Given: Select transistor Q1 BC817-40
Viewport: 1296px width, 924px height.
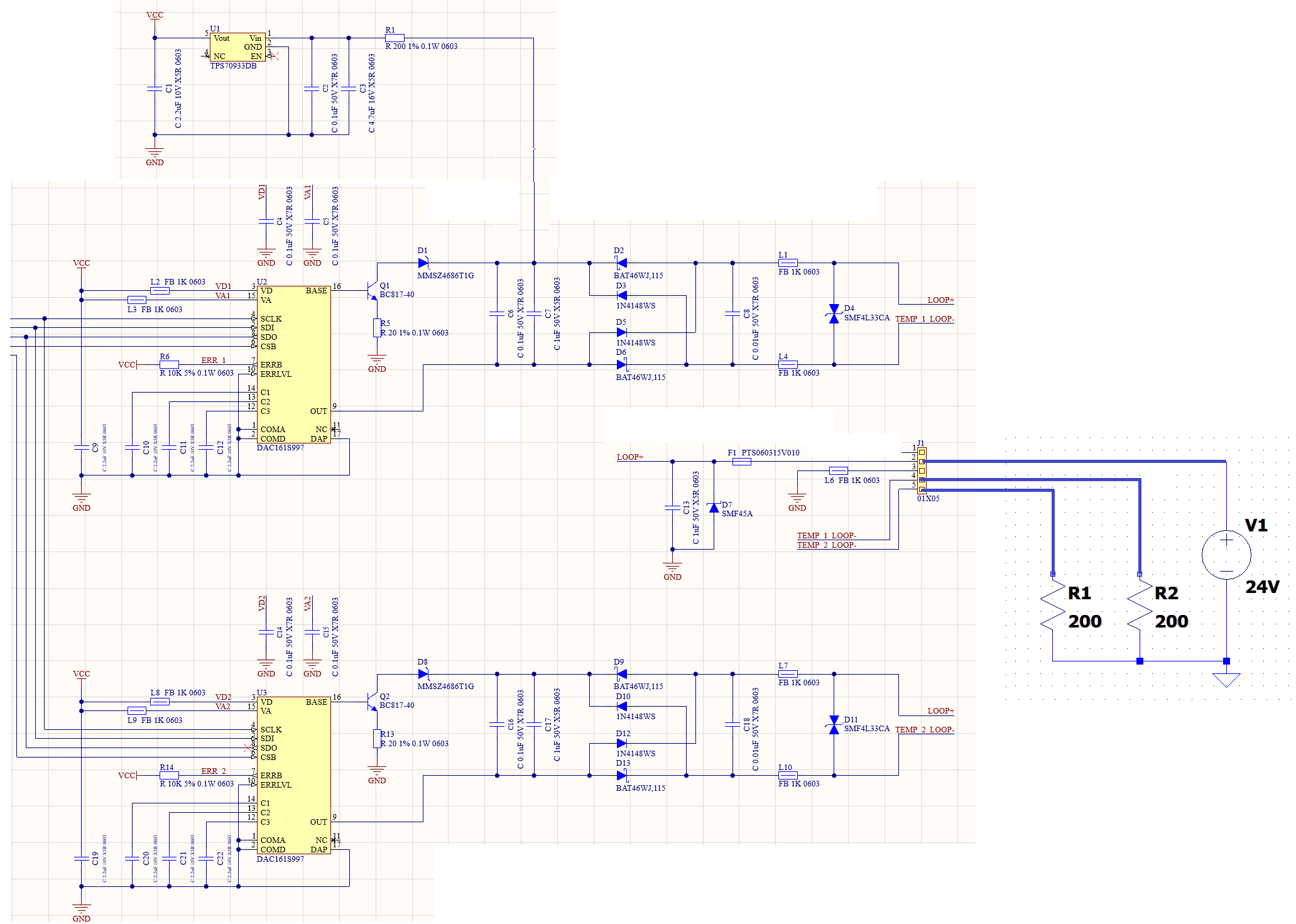Looking at the screenshot, I should coord(373,291).
